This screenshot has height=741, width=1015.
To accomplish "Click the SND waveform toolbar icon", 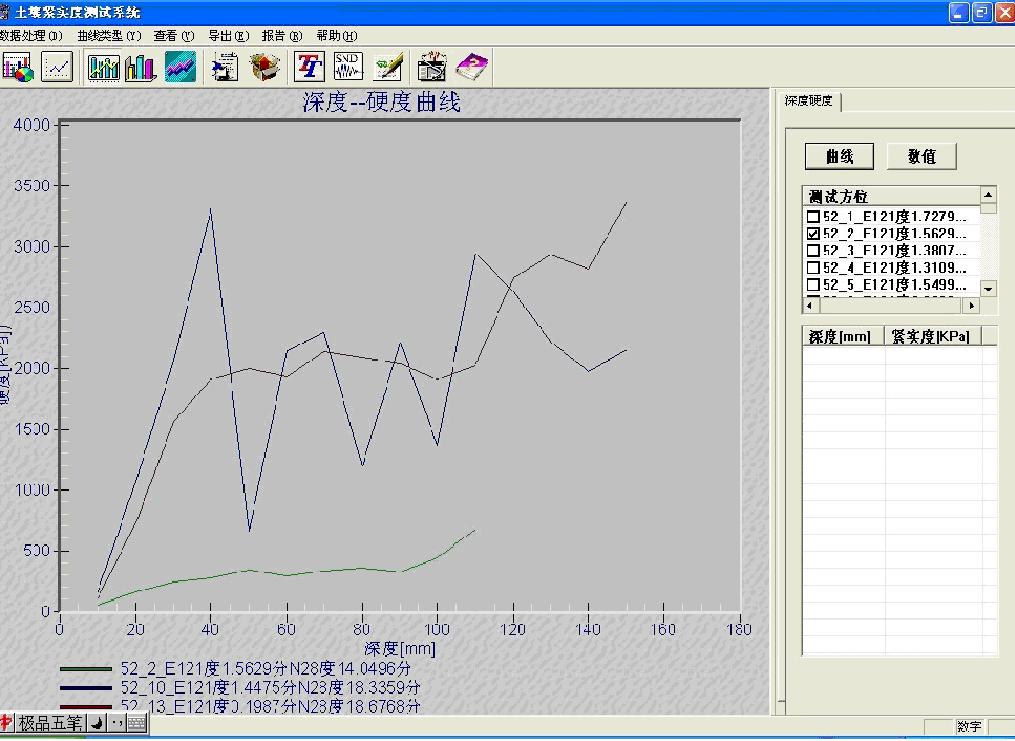I will [348, 67].
